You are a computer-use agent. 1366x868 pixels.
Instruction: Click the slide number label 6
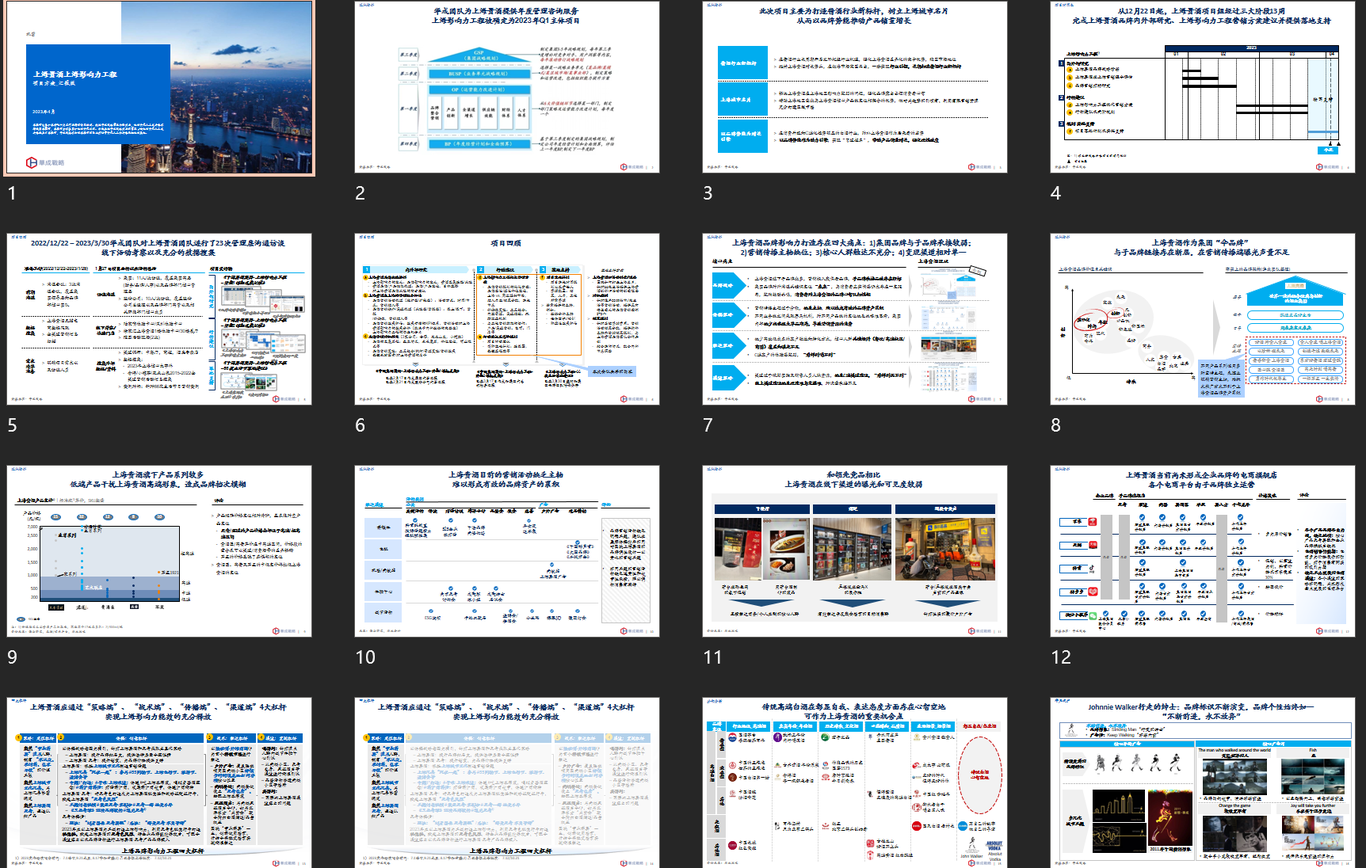[360, 425]
